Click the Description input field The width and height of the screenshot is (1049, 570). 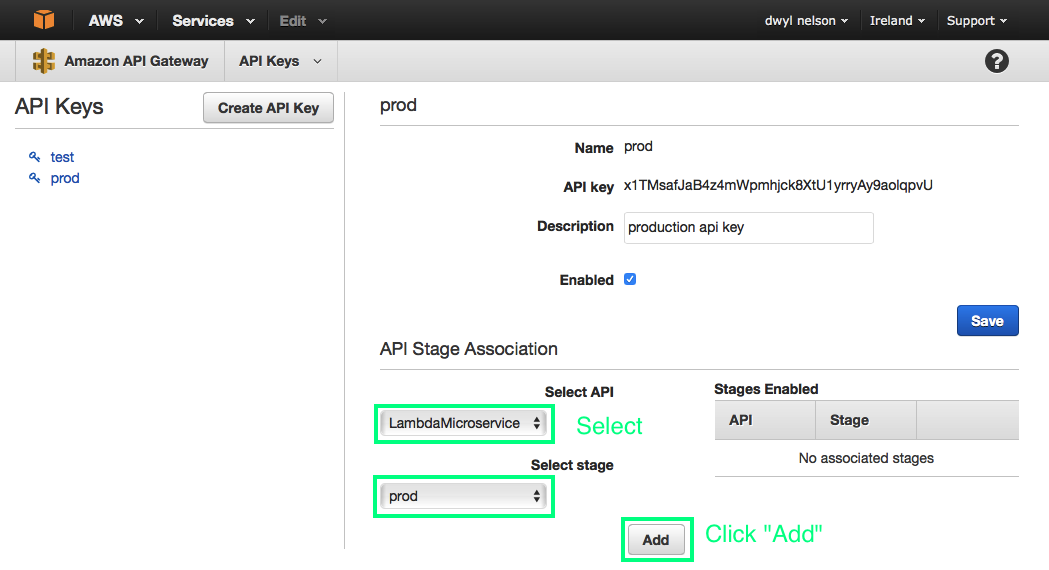(x=748, y=227)
